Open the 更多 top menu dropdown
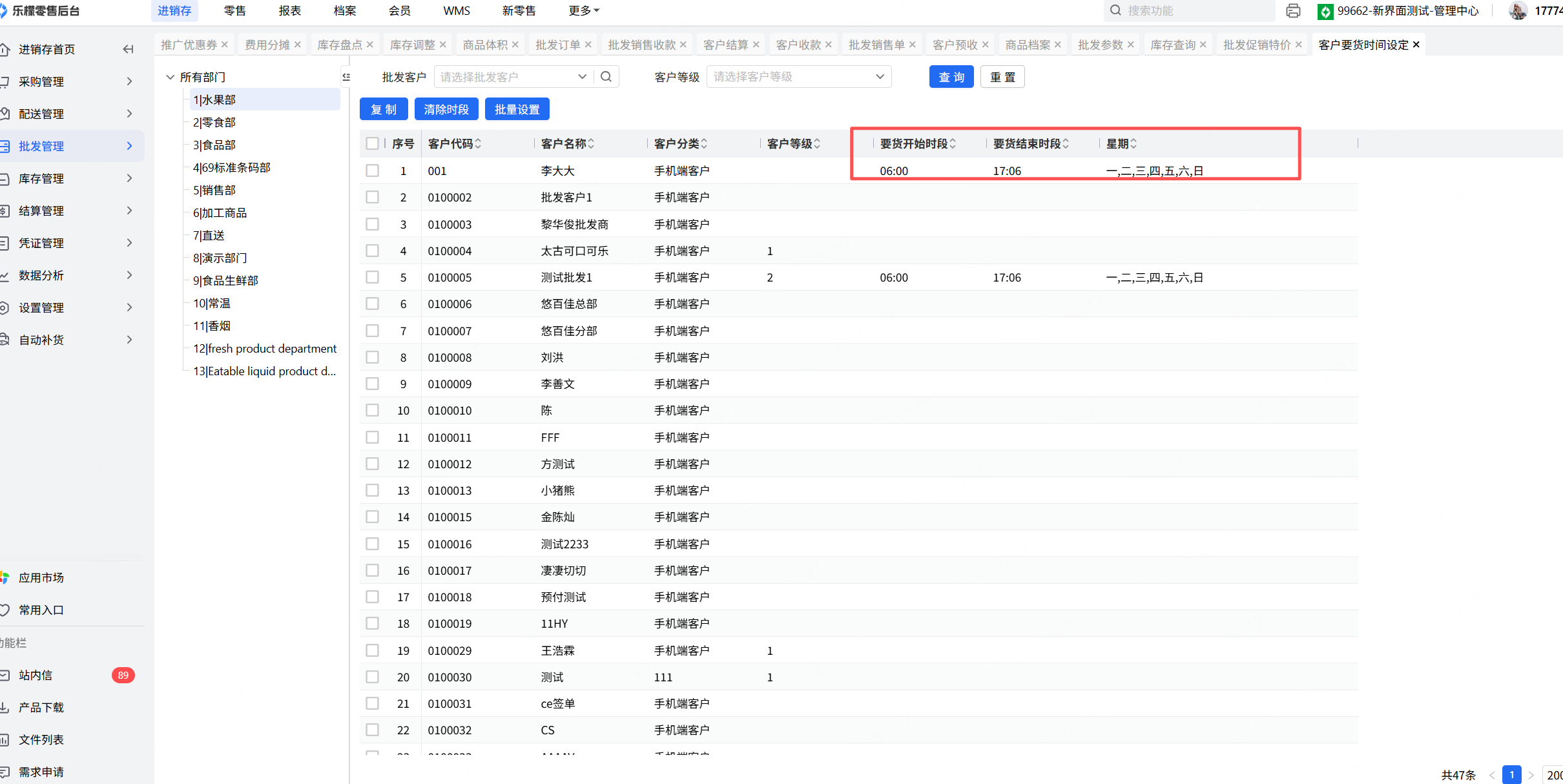 coord(583,11)
